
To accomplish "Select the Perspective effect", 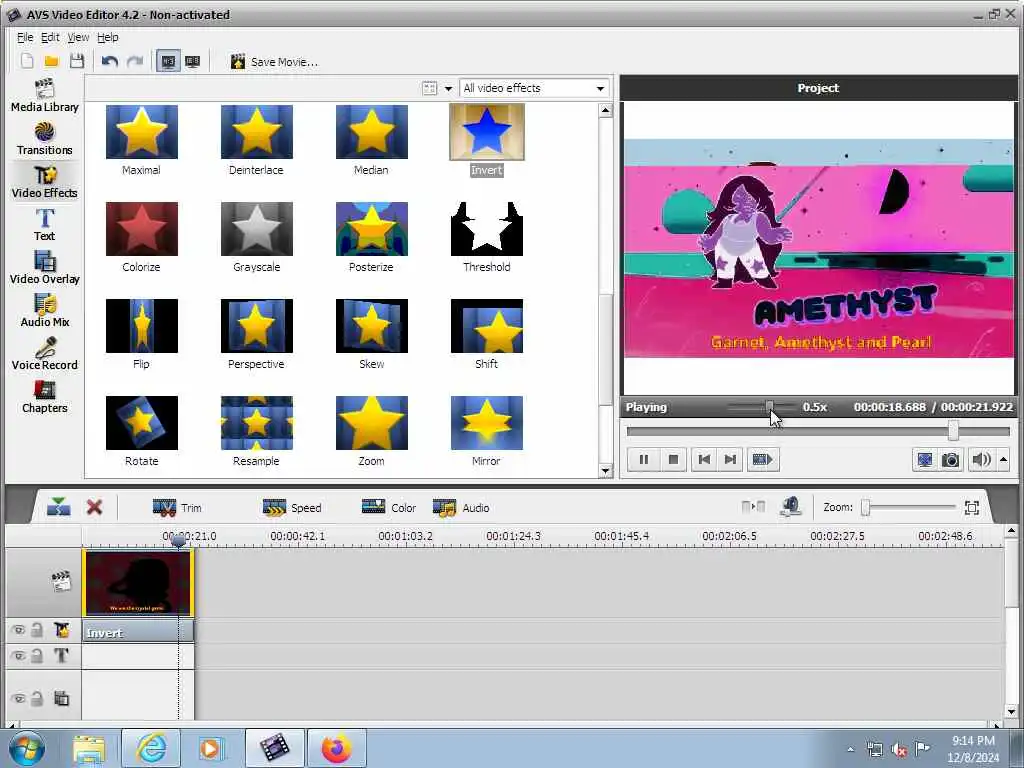I will pyautogui.click(x=257, y=326).
